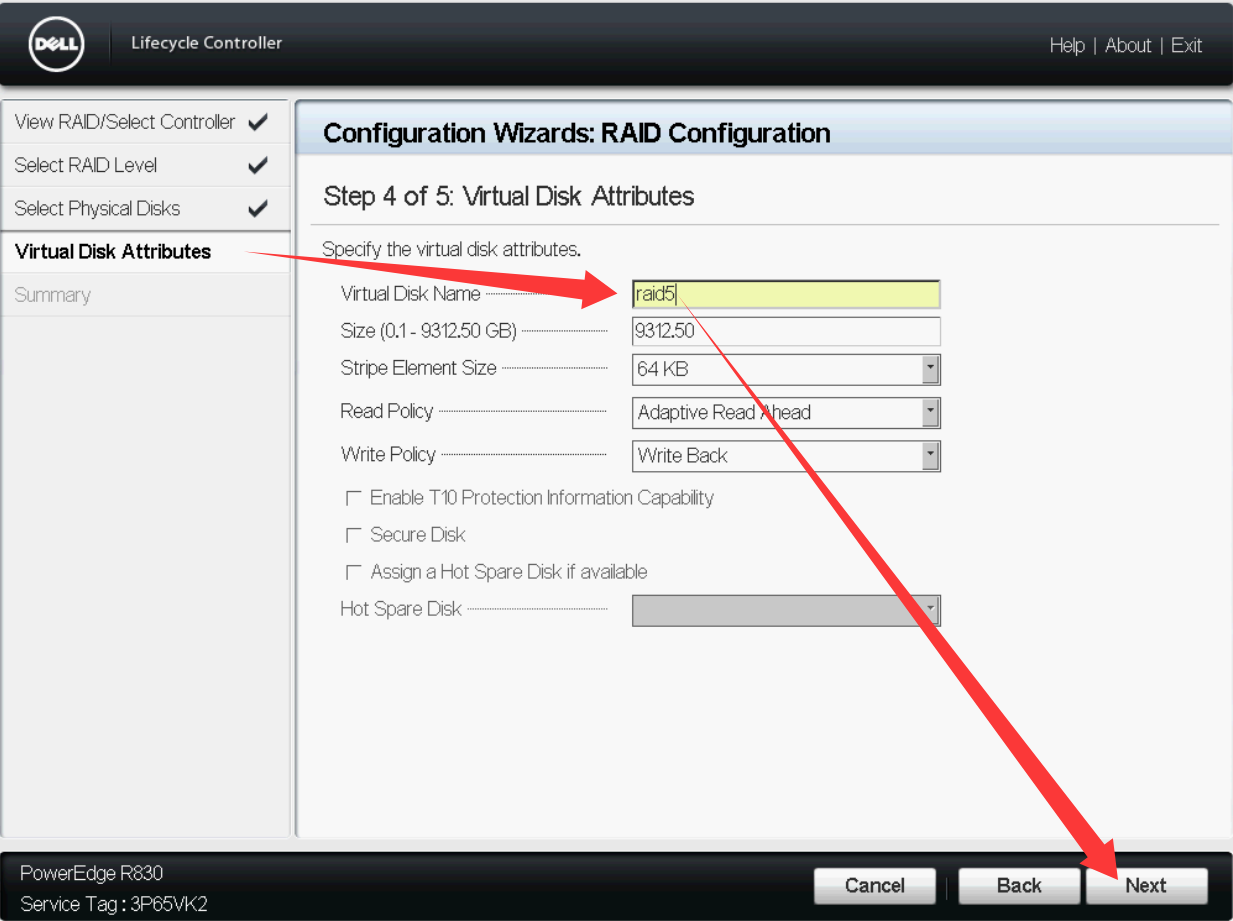
Task: Open the Write Policy dropdown
Action: [930, 456]
